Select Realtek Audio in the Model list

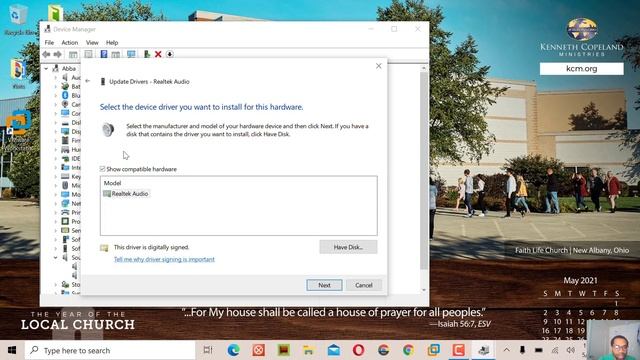(126, 193)
